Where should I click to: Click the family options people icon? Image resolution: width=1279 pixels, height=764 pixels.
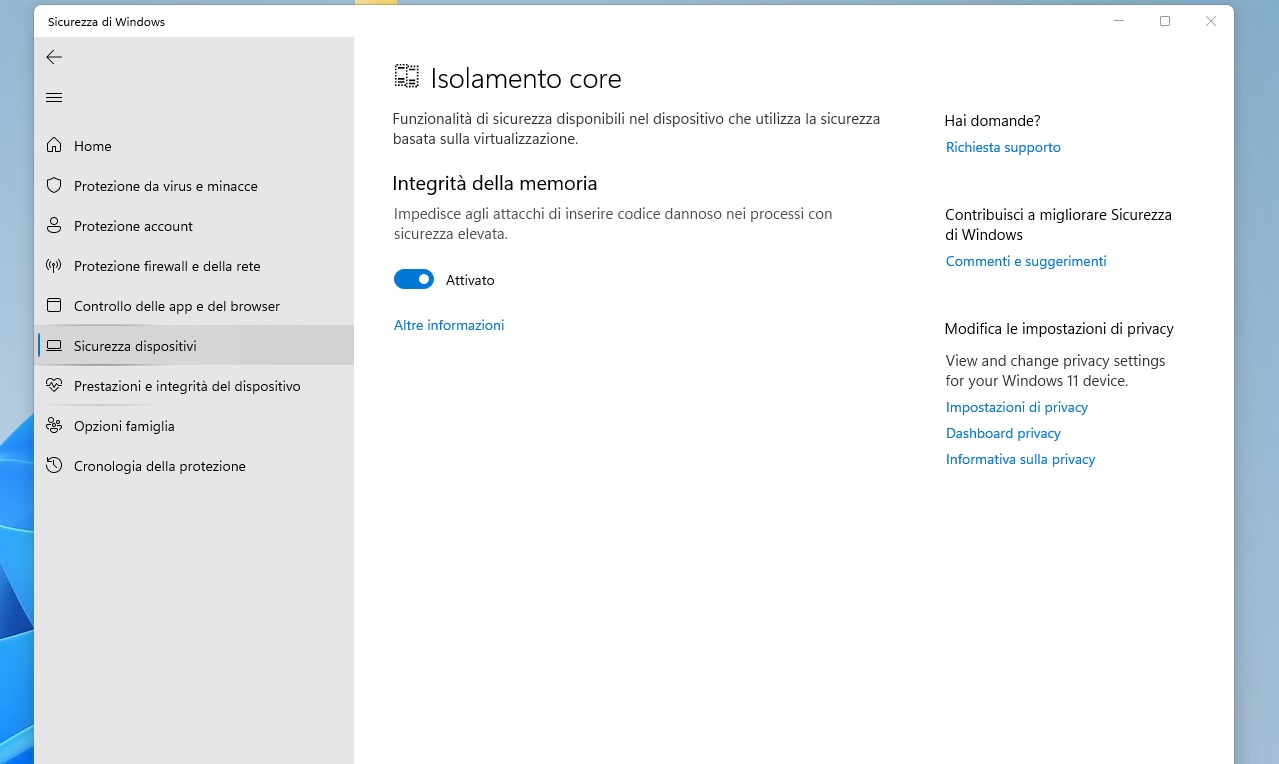(x=54, y=426)
